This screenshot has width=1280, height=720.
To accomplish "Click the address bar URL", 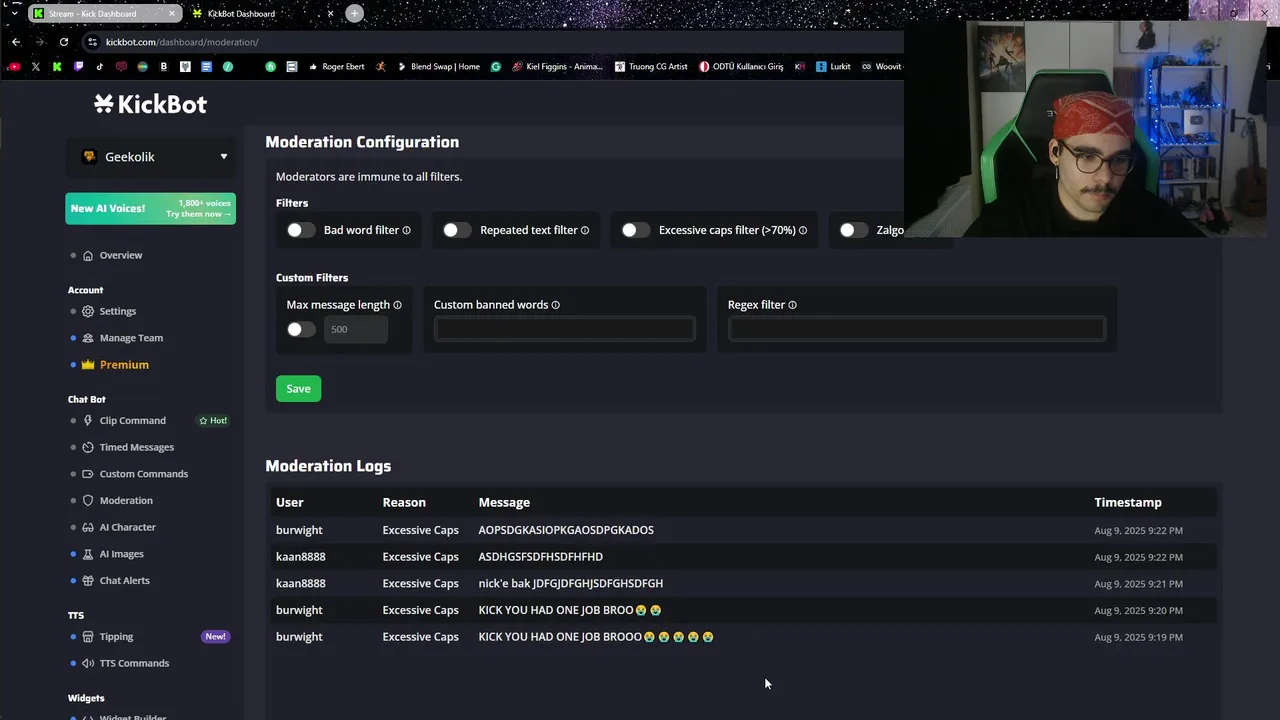I will 182,42.
